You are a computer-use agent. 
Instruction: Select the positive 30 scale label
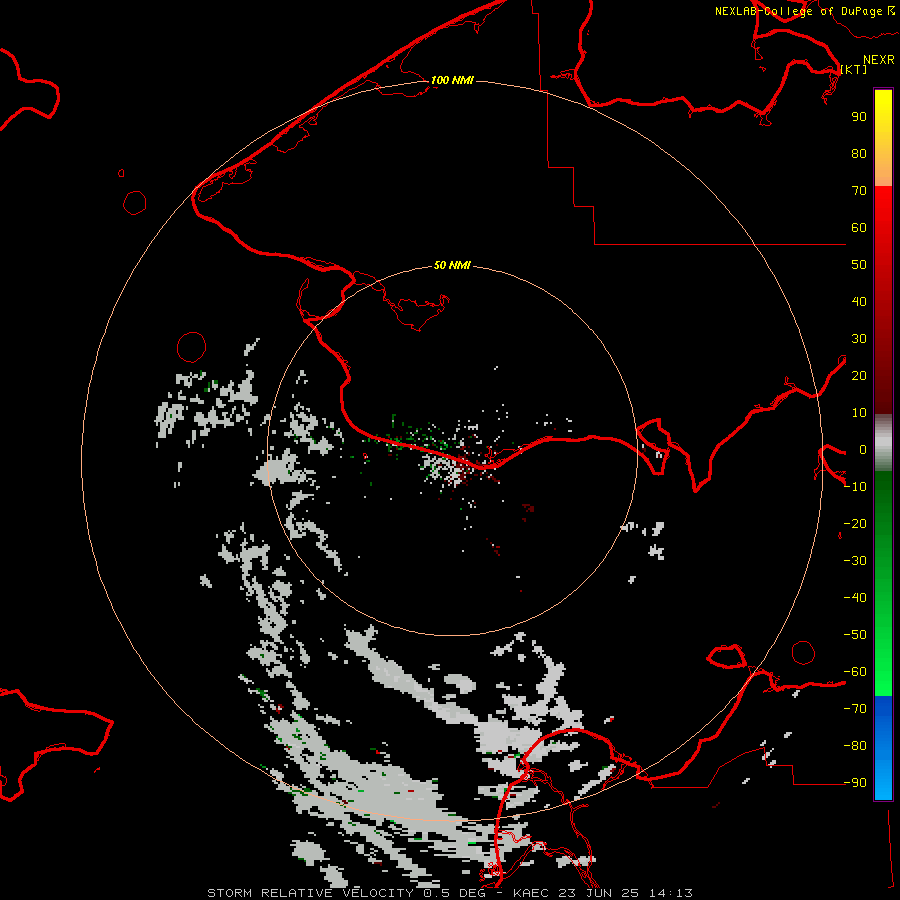pyautogui.click(x=859, y=339)
